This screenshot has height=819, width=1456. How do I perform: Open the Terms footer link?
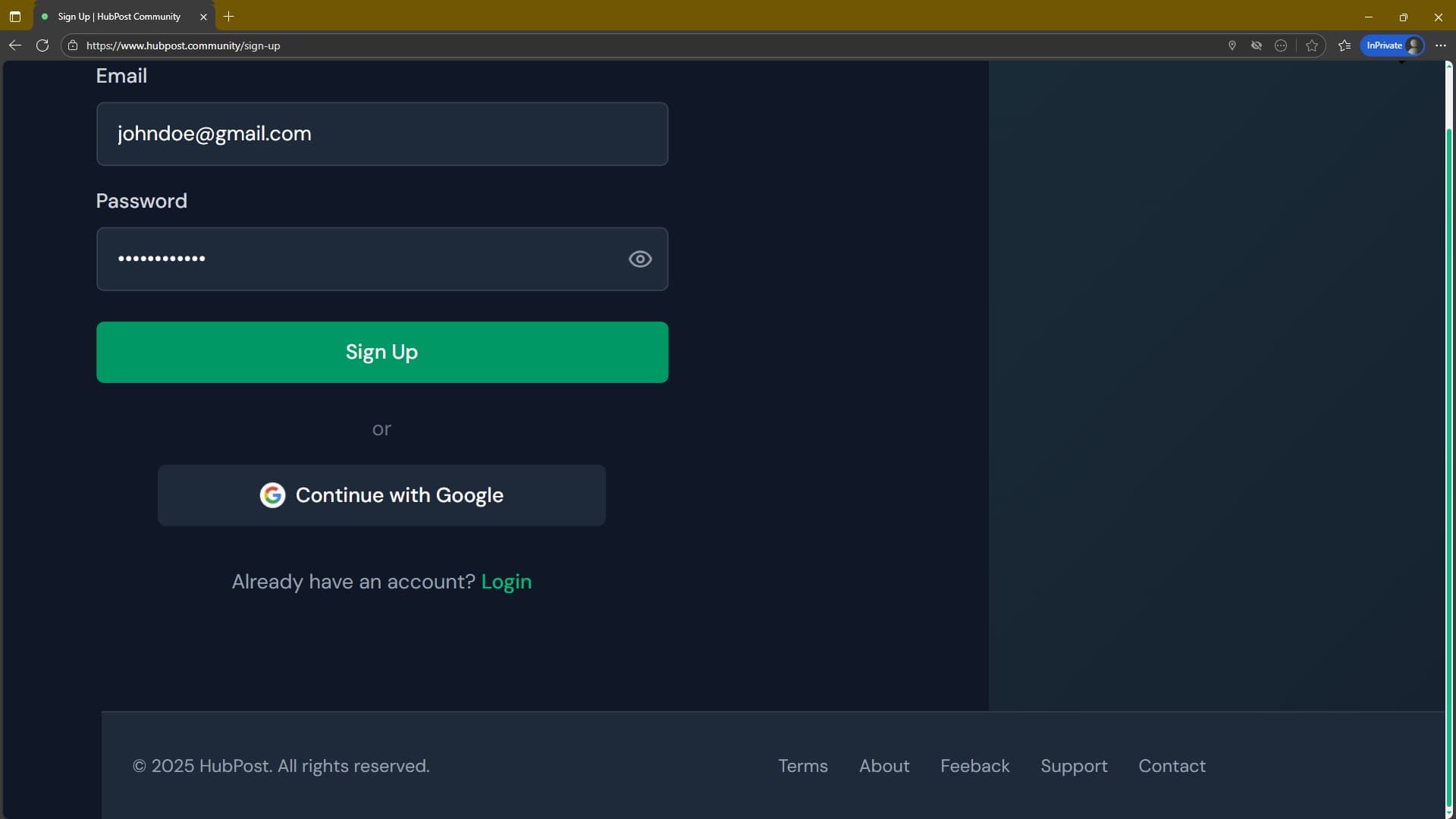(803, 767)
